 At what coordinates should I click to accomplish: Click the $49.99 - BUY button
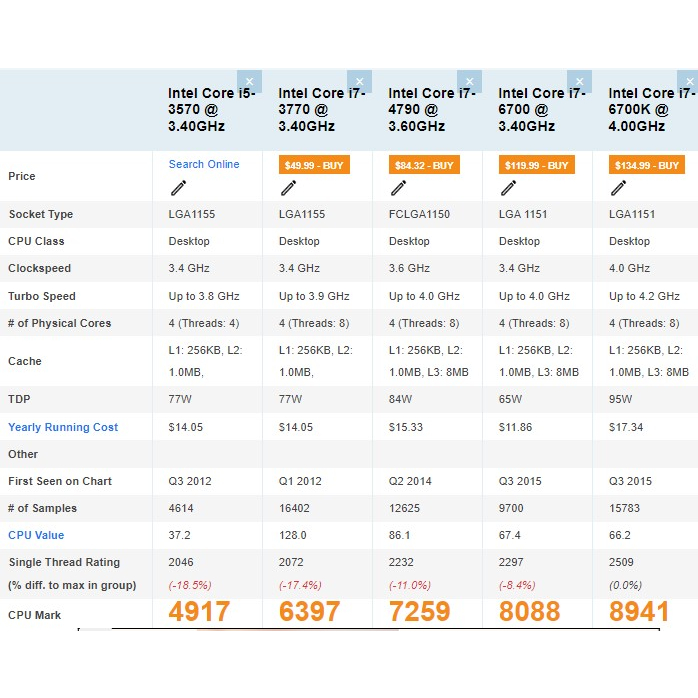click(x=314, y=165)
